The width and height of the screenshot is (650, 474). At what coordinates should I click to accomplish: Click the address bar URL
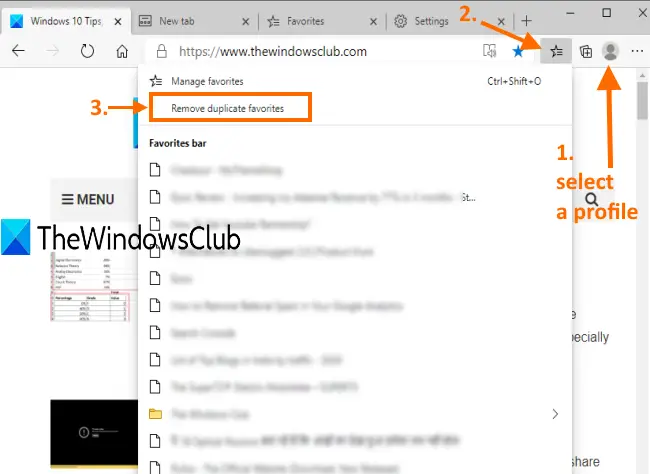273,51
